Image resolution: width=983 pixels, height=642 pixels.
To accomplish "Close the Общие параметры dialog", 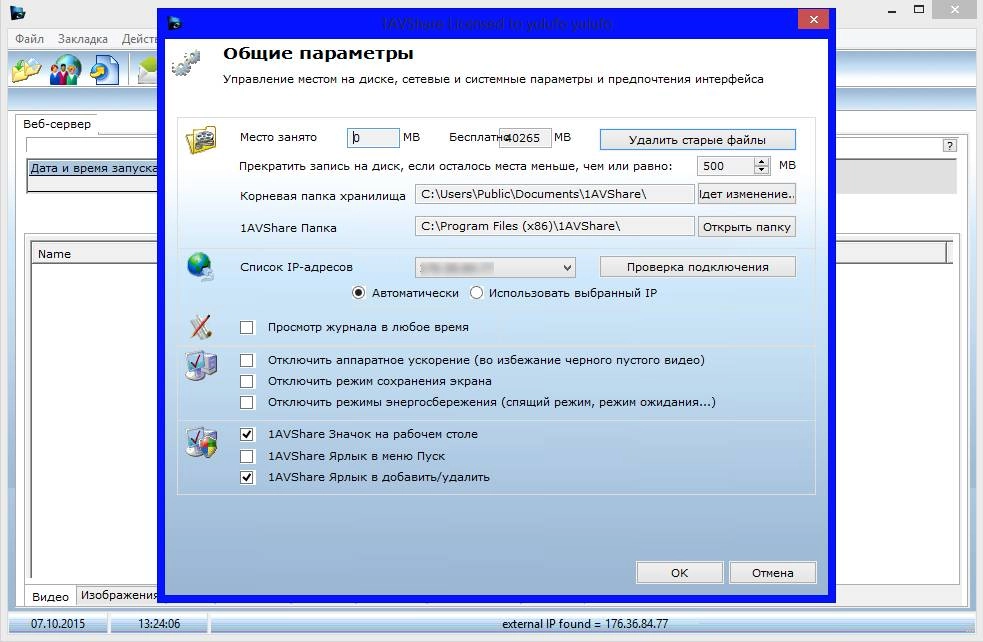I will click(813, 19).
